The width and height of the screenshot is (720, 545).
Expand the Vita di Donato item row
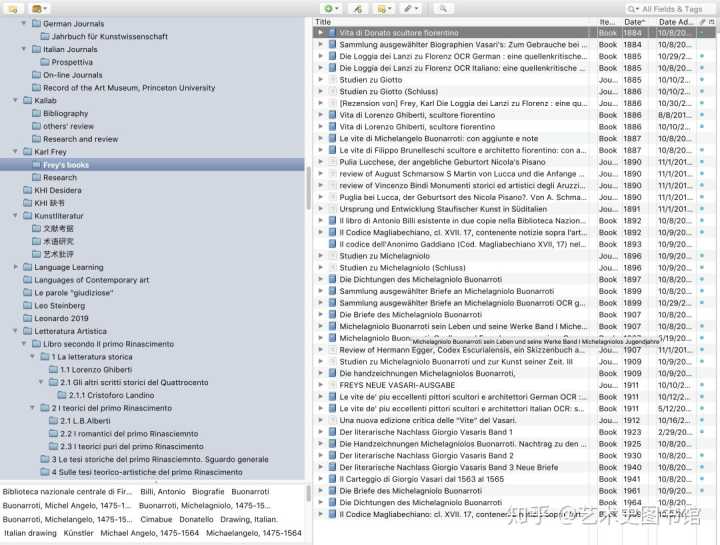321,33
